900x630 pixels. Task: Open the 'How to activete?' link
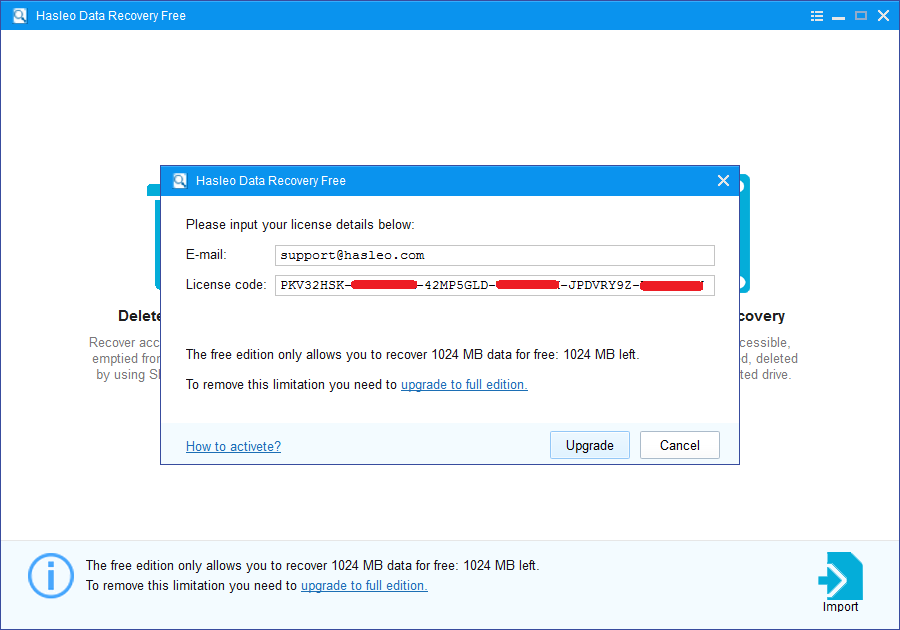pos(233,447)
